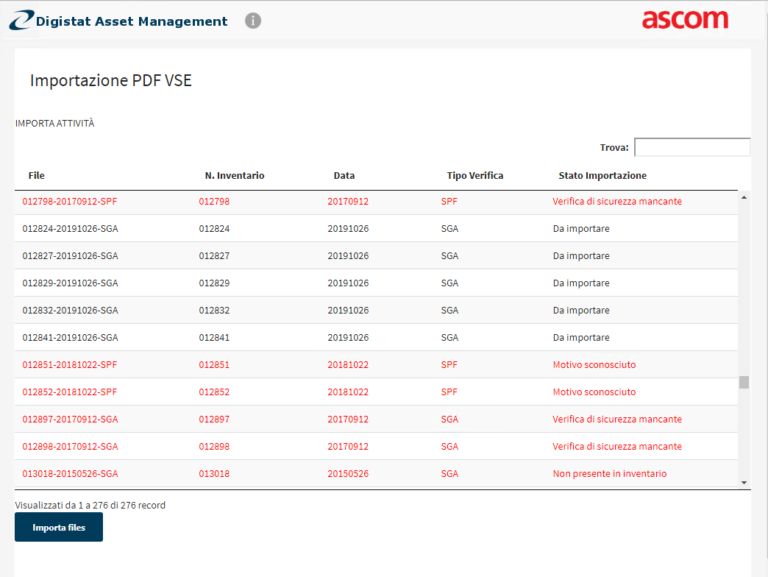Click the Importa files button

pyautogui.click(x=58, y=527)
